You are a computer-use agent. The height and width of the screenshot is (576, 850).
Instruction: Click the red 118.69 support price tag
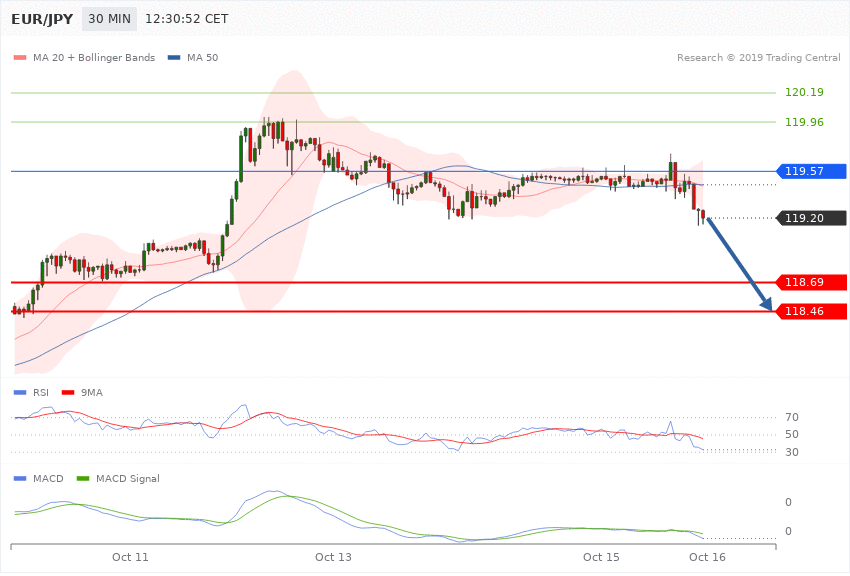pyautogui.click(x=812, y=282)
